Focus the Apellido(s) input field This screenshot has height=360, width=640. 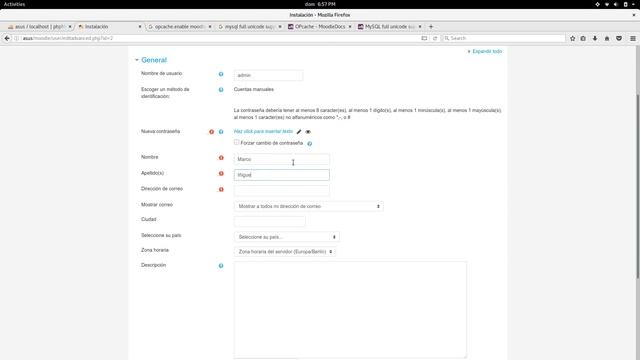pos(282,175)
